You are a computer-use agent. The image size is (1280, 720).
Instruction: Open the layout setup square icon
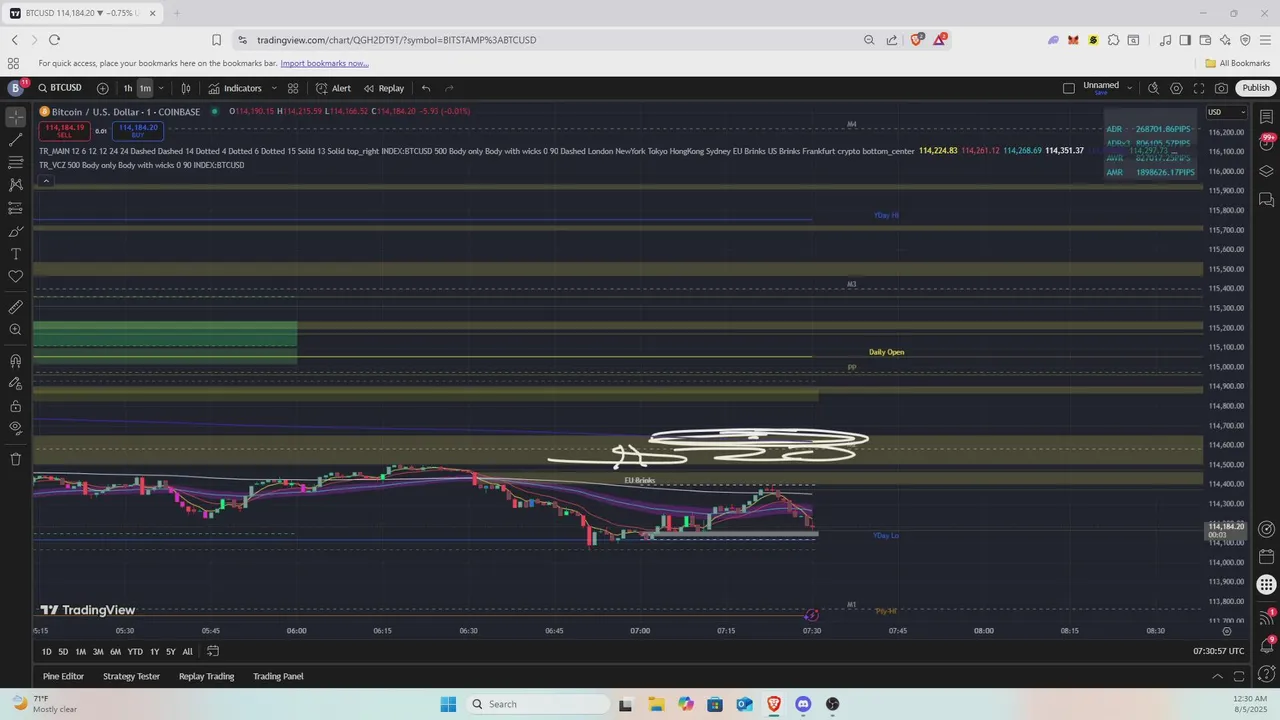coord(1069,88)
